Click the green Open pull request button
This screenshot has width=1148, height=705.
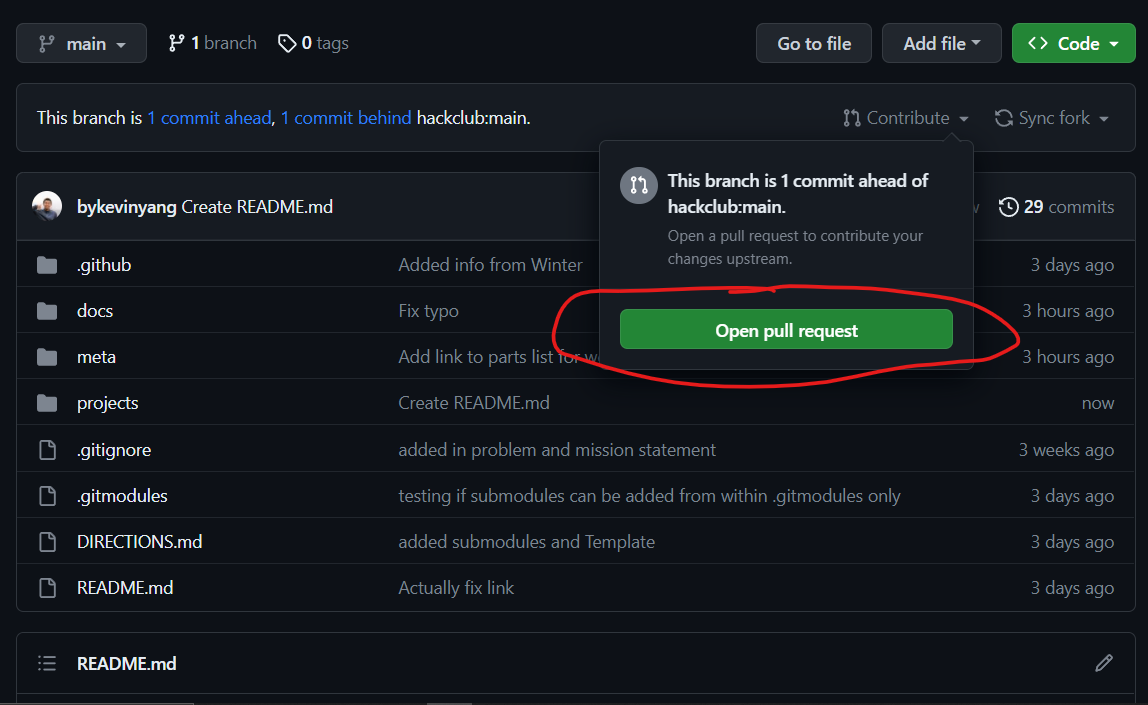click(x=786, y=329)
